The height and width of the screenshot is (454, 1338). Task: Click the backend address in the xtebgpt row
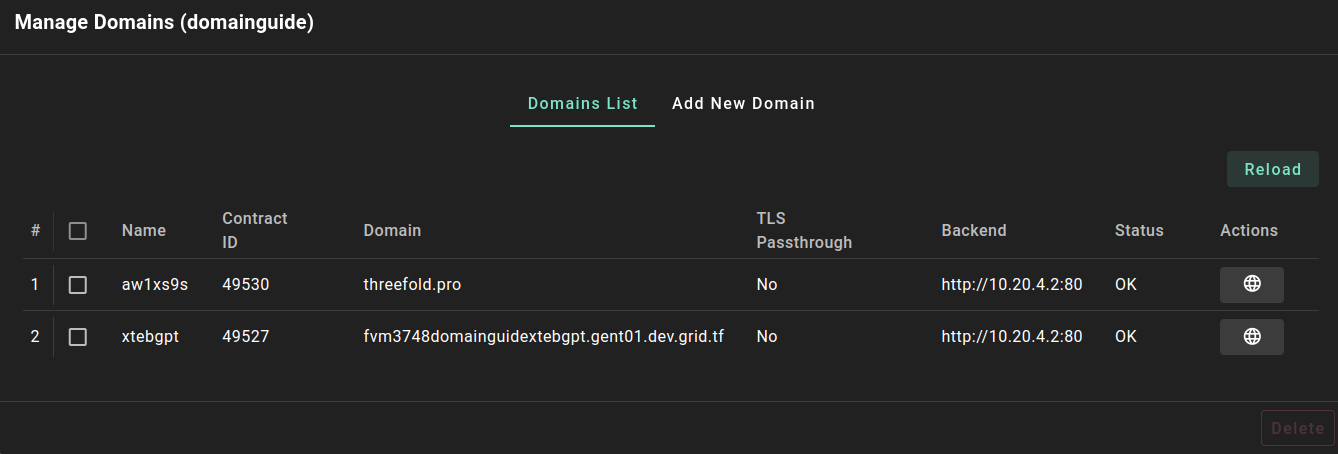pos(1011,337)
